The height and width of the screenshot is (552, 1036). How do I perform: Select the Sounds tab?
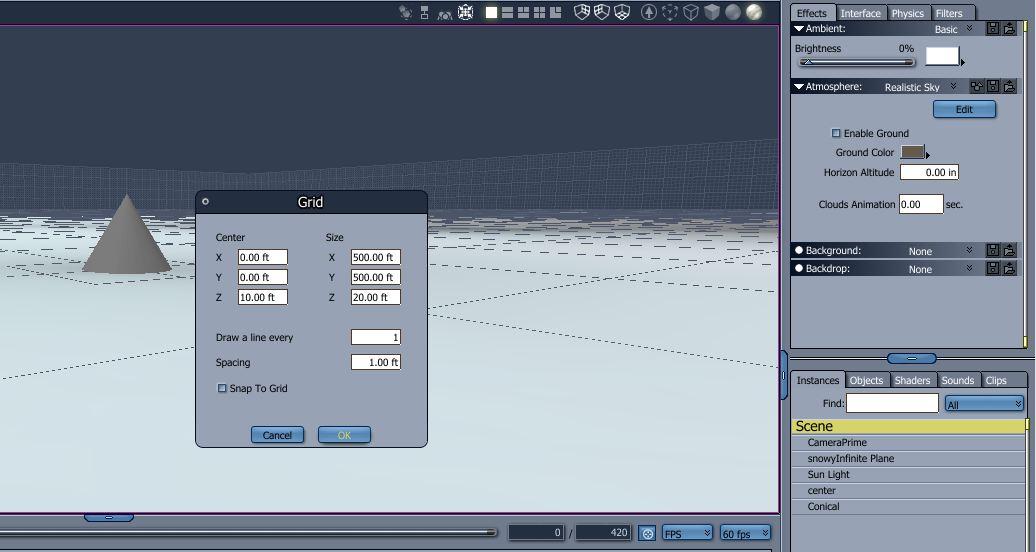(x=958, y=380)
